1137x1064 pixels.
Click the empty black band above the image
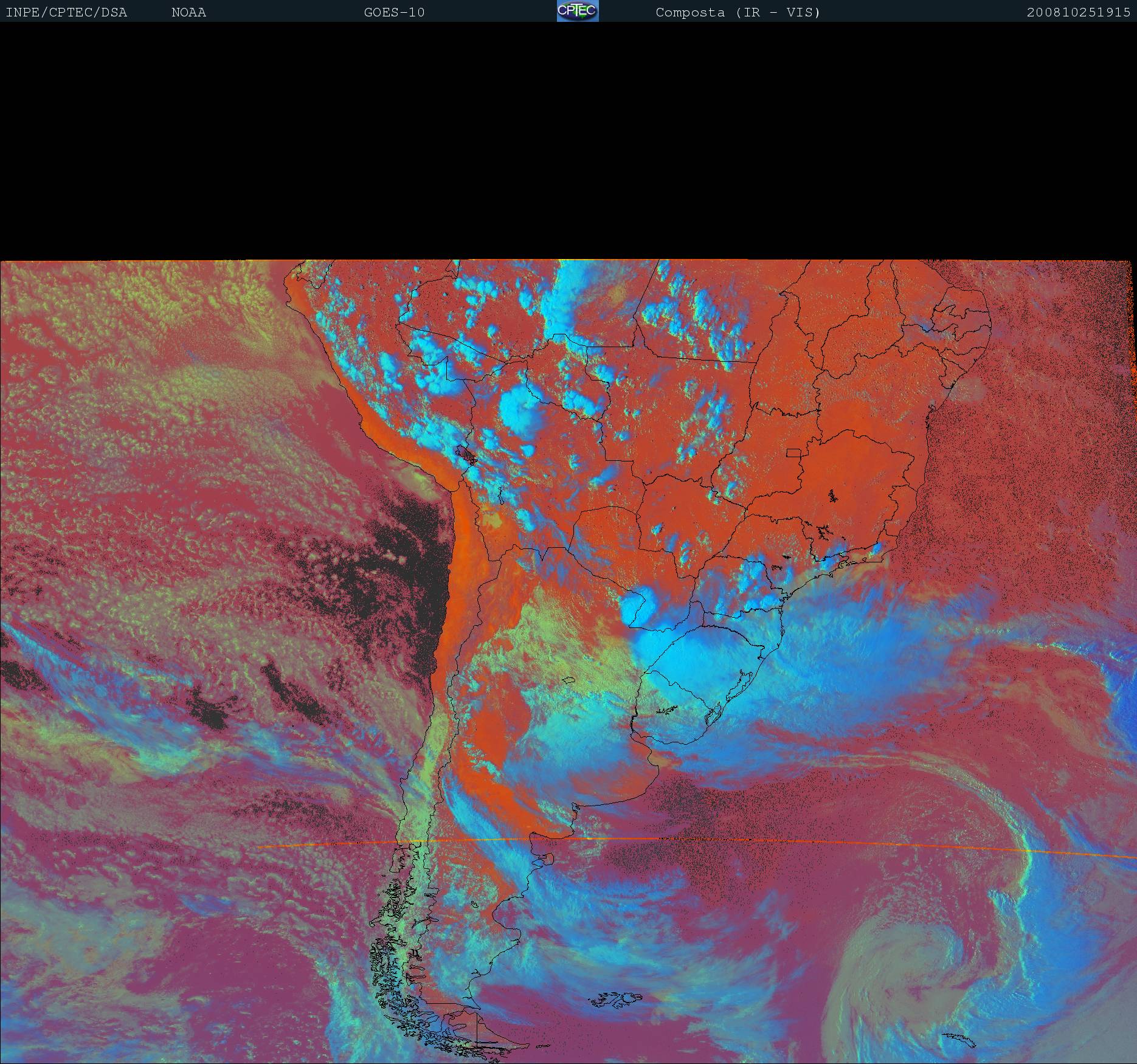(x=568, y=140)
